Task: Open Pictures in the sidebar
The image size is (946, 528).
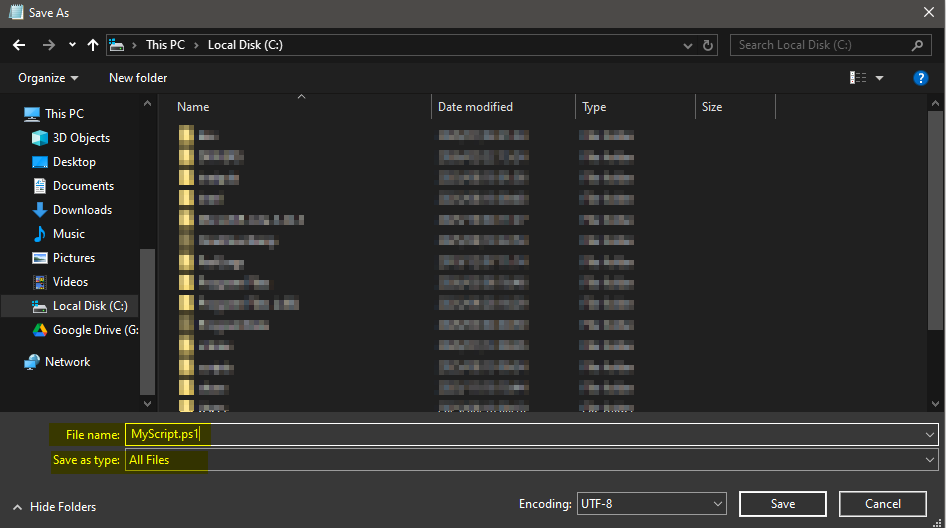Action: click(74, 258)
